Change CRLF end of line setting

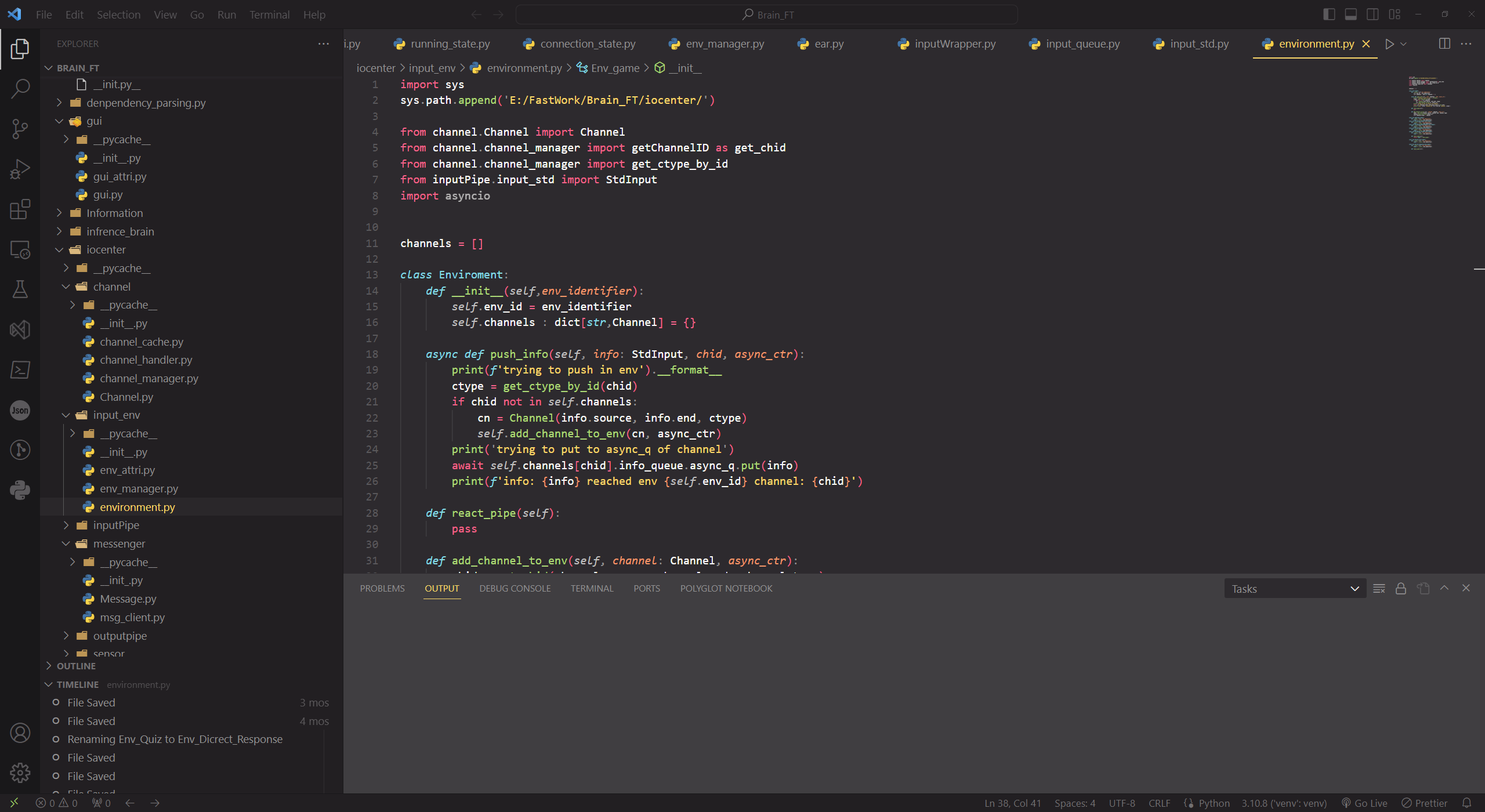pos(1159,803)
